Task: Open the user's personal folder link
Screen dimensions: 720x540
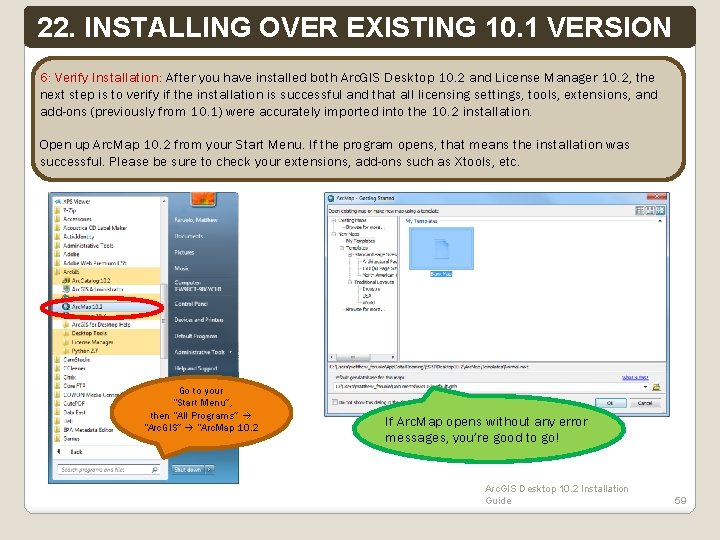Action: pos(196,220)
